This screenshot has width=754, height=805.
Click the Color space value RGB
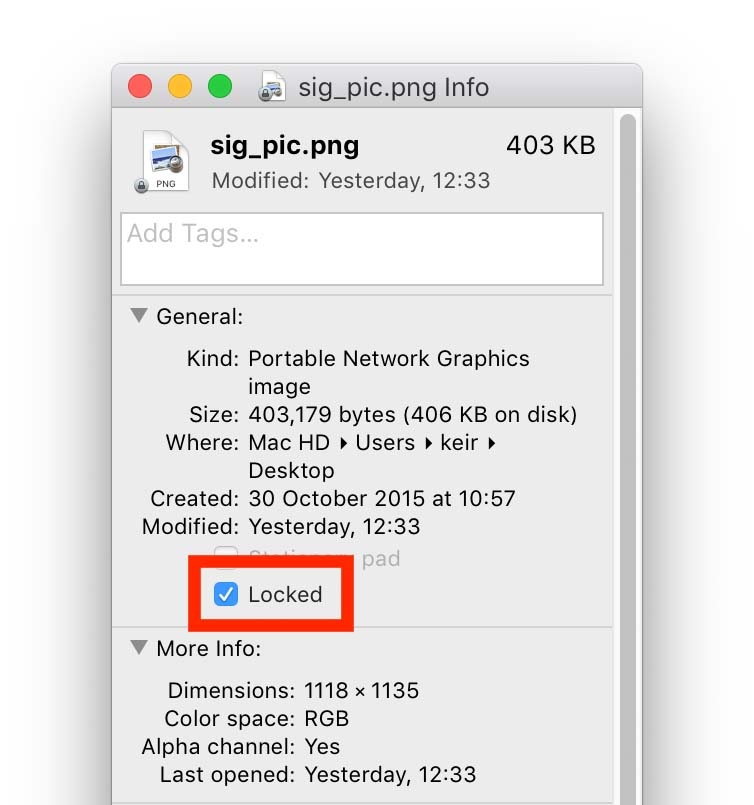pyautogui.click(x=326, y=718)
